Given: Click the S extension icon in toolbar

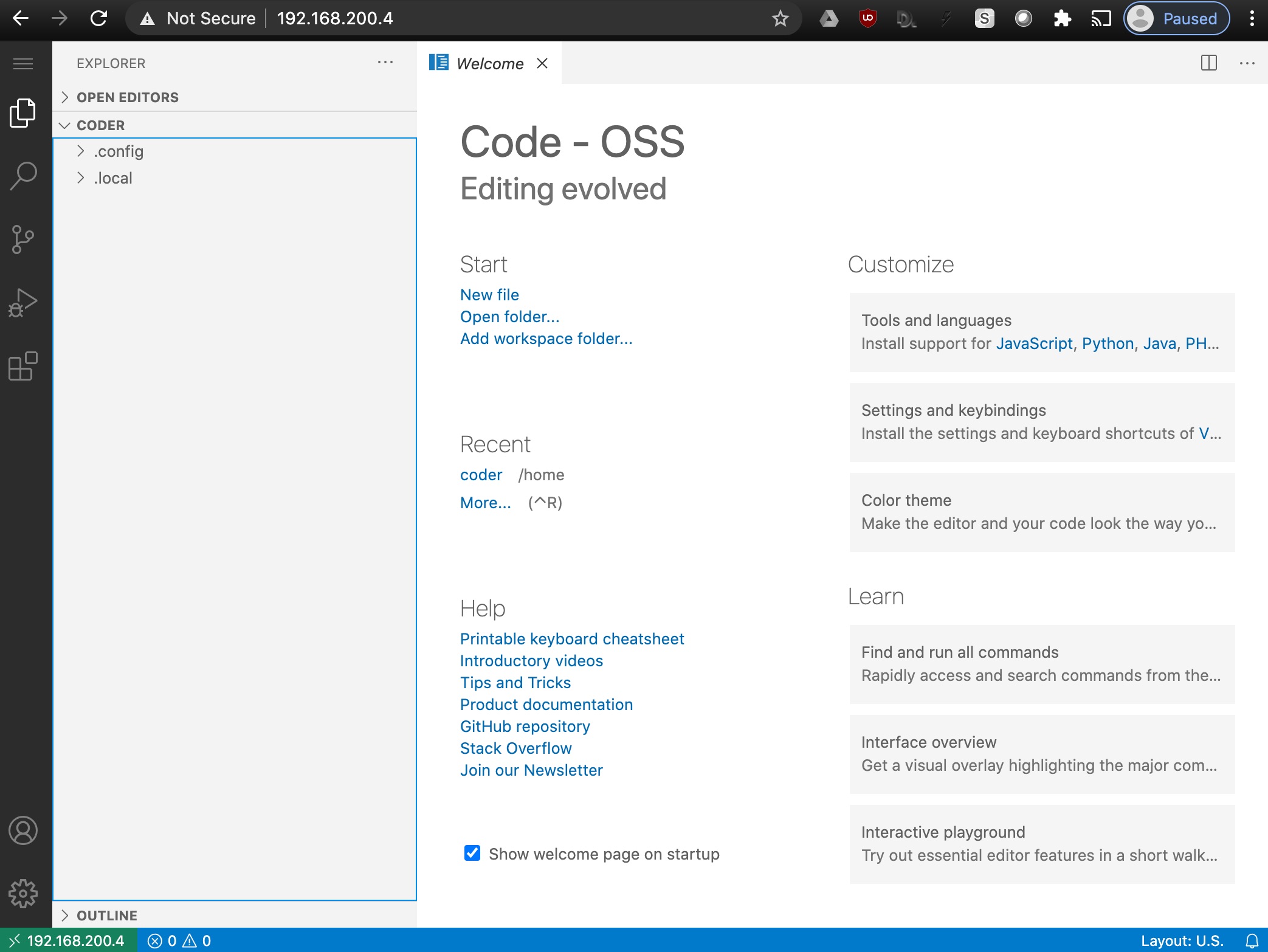Looking at the screenshot, I should tap(984, 18).
